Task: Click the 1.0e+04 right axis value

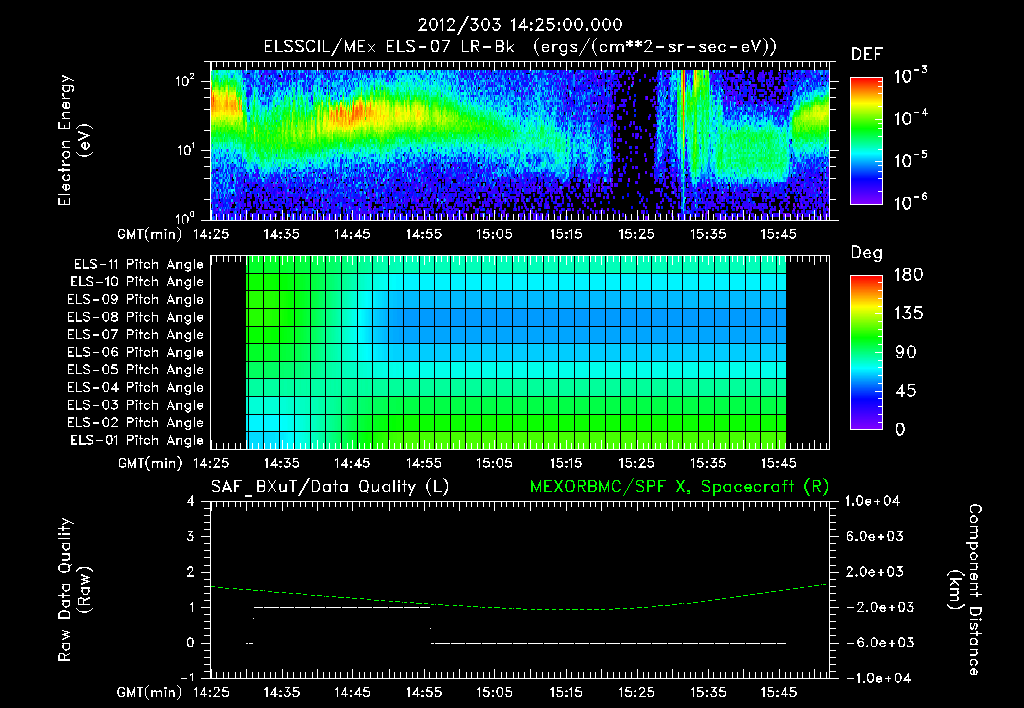Action: click(x=872, y=501)
